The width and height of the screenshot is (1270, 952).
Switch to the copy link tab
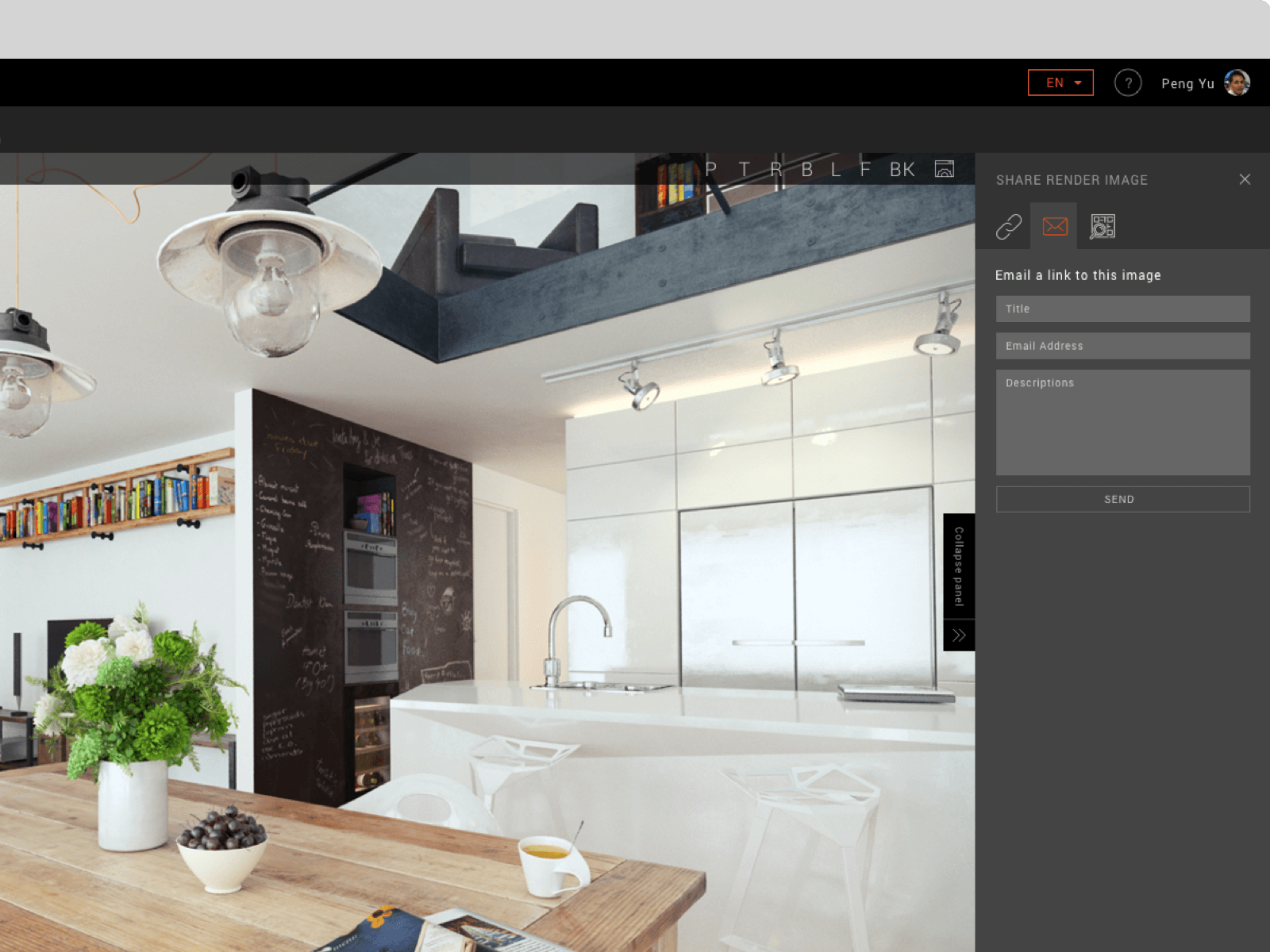pyautogui.click(x=1009, y=227)
